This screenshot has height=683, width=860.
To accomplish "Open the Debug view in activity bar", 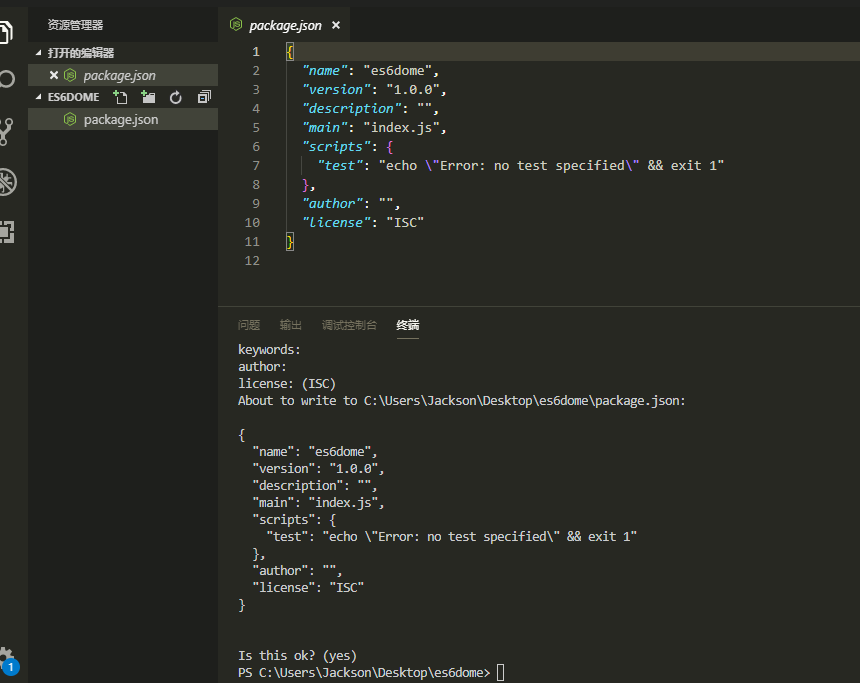I will (x=7, y=182).
